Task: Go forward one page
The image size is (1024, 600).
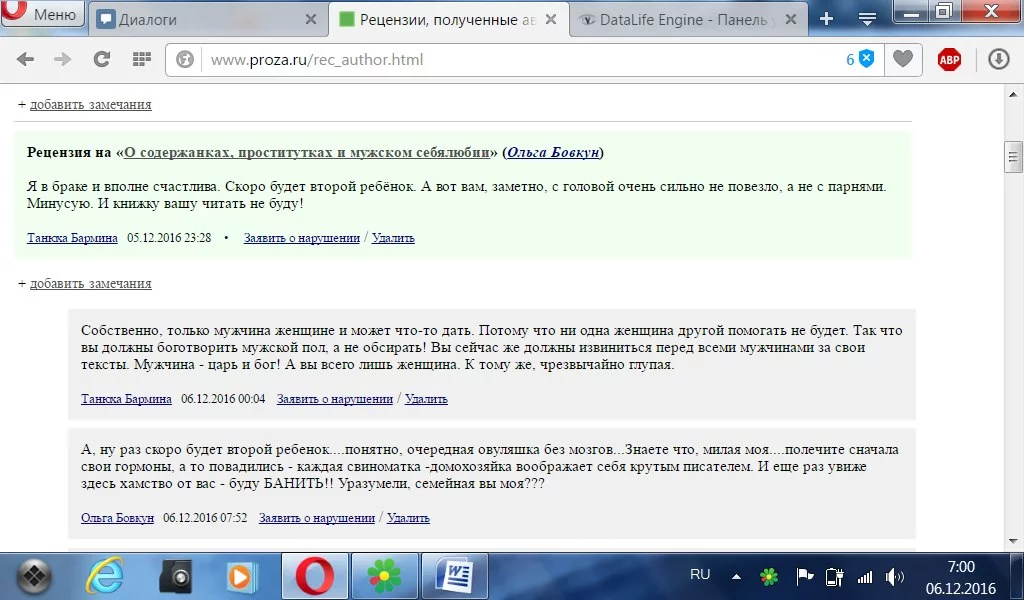Action: point(62,59)
